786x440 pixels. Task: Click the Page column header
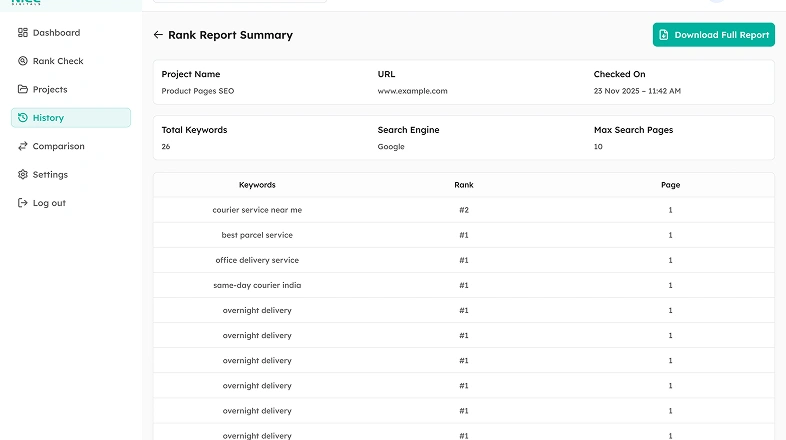point(670,185)
